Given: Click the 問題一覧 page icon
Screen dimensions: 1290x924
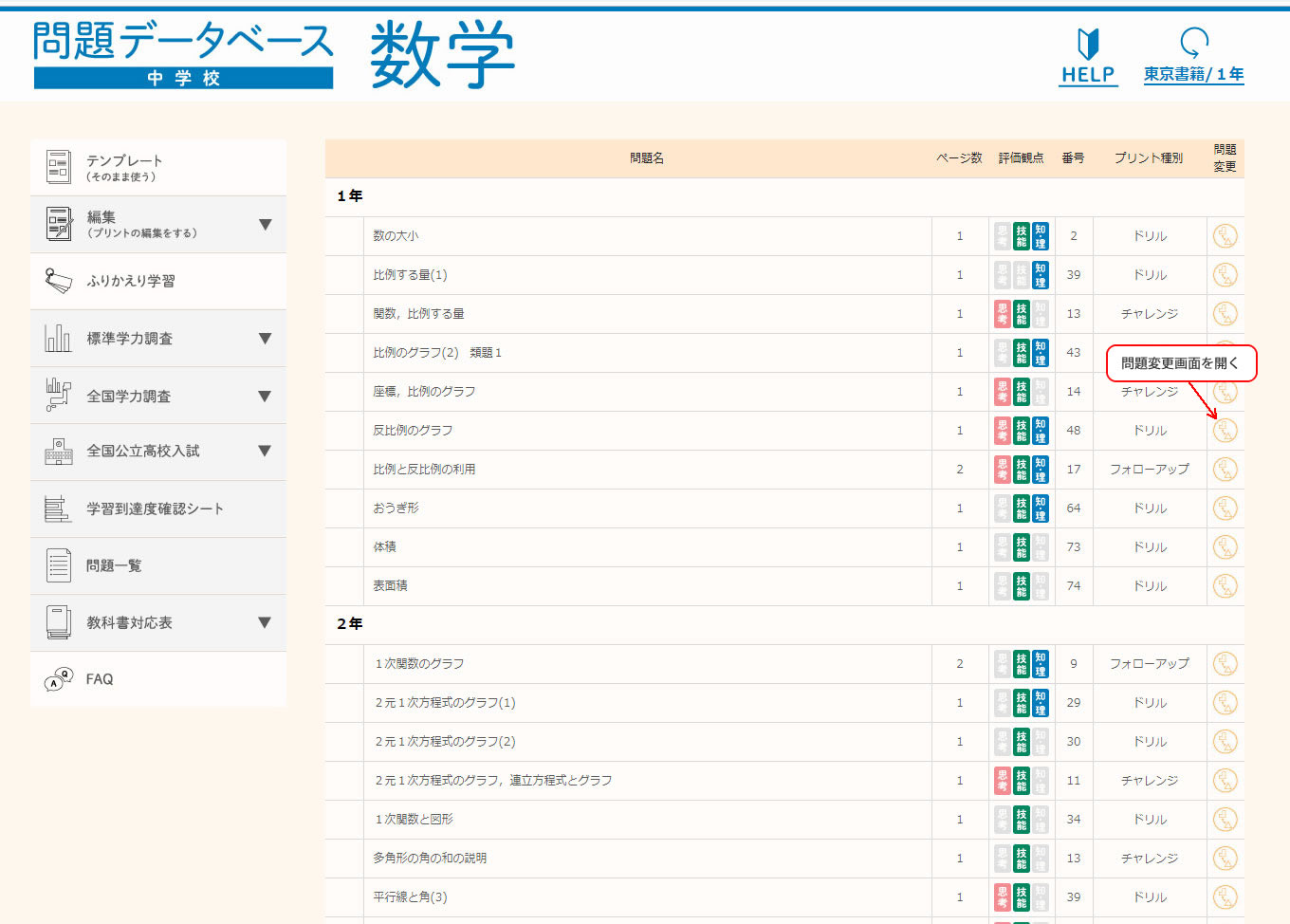Looking at the screenshot, I should [x=59, y=565].
